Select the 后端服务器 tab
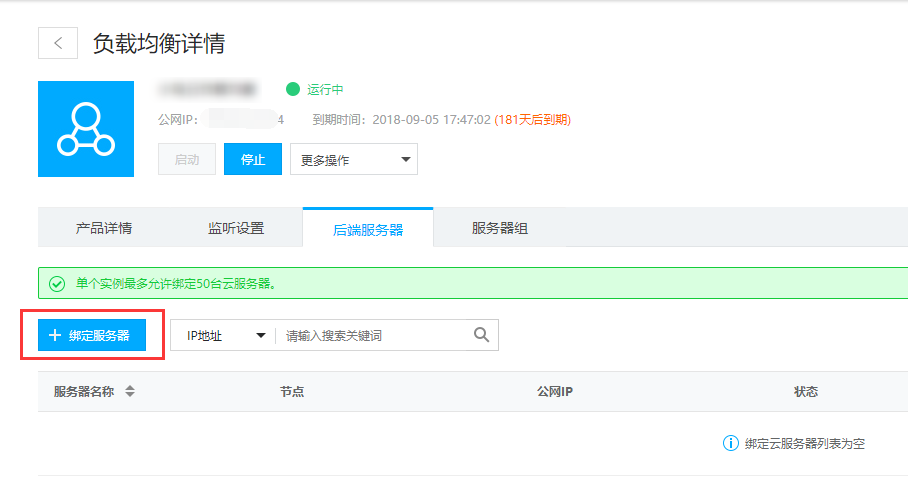 pos(368,229)
